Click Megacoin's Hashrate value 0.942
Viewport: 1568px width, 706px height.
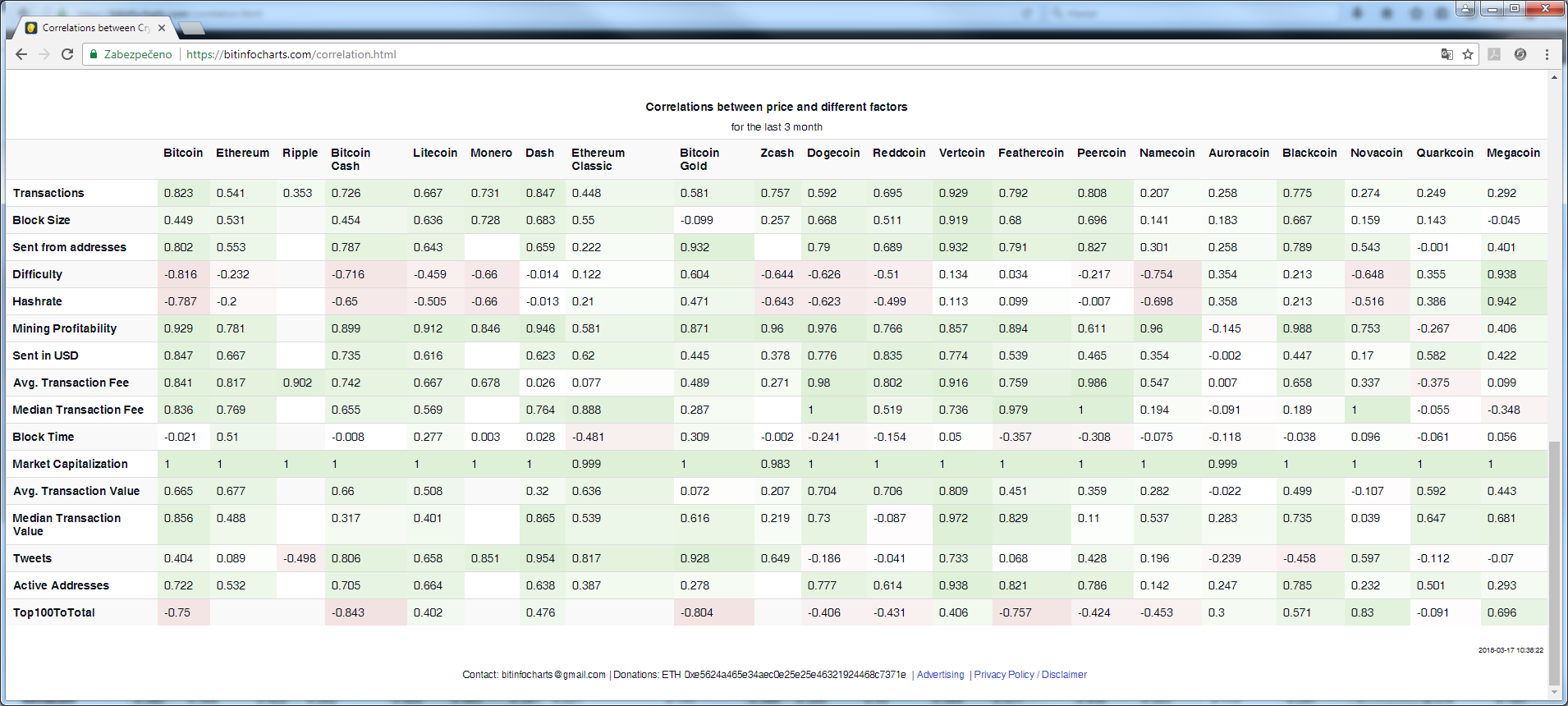1502,301
